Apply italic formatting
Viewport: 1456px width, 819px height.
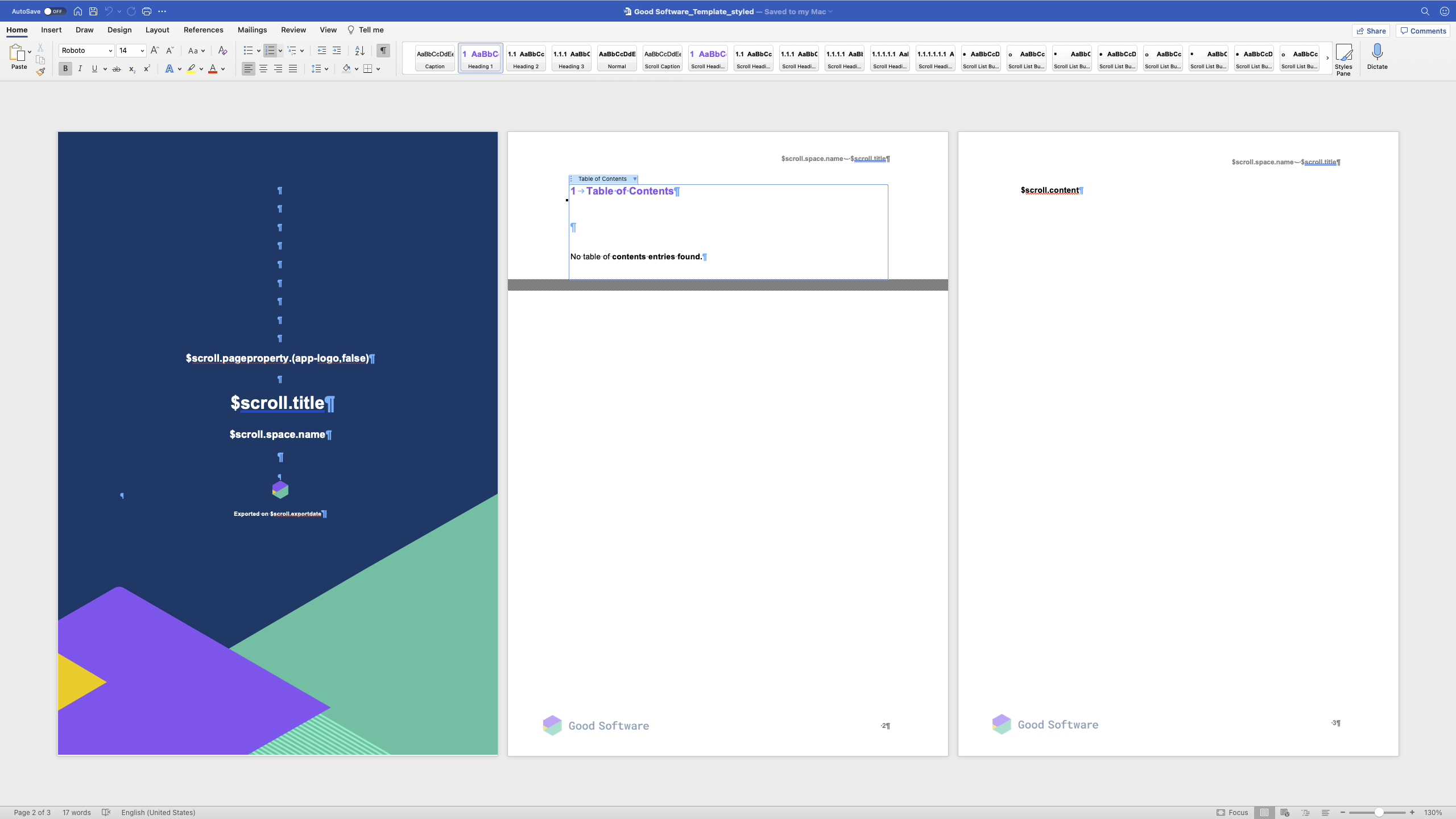coord(80,68)
